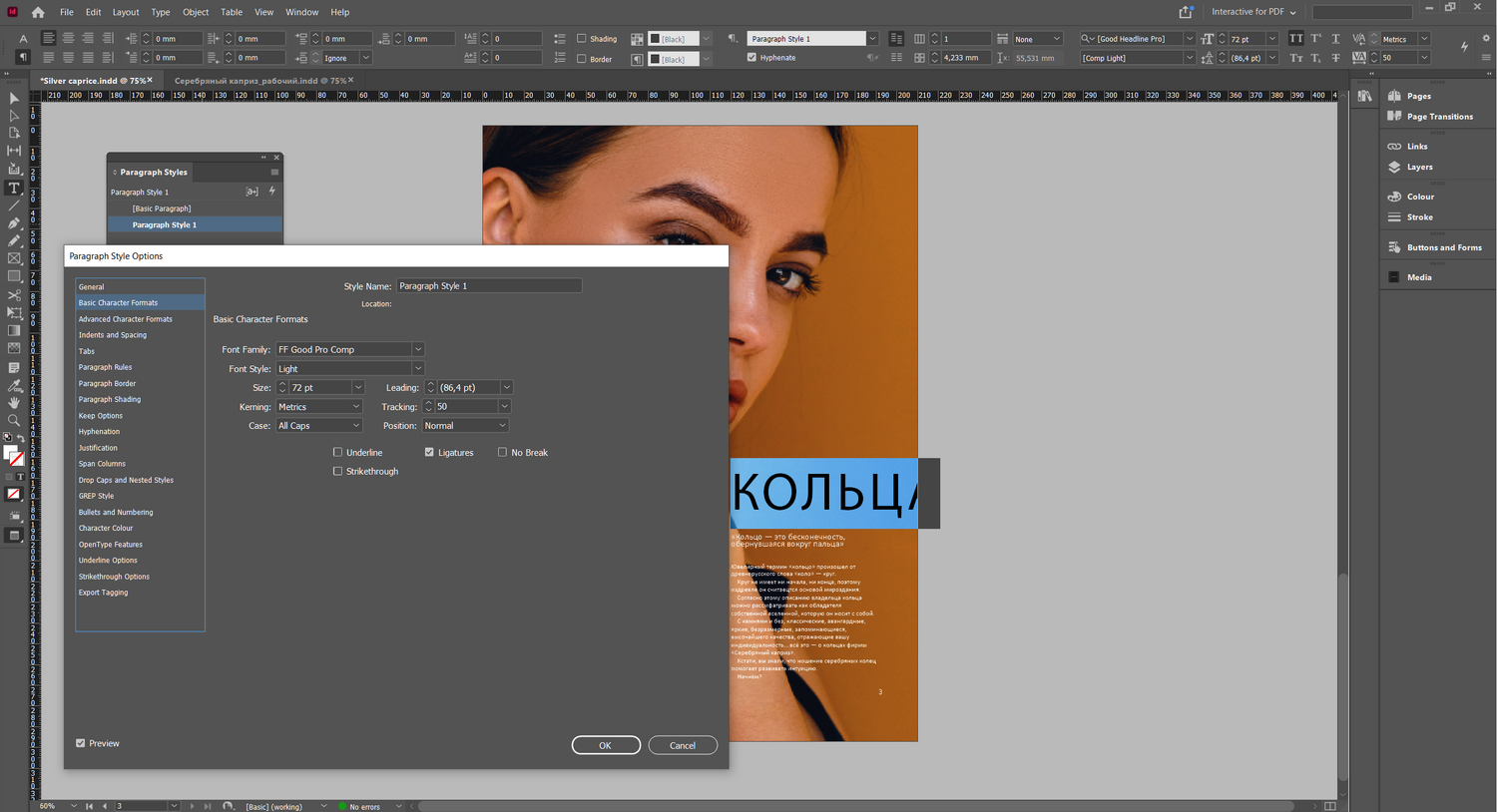1497x812 pixels.
Task: Open Paragraph Styles panel menu
Action: (274, 173)
